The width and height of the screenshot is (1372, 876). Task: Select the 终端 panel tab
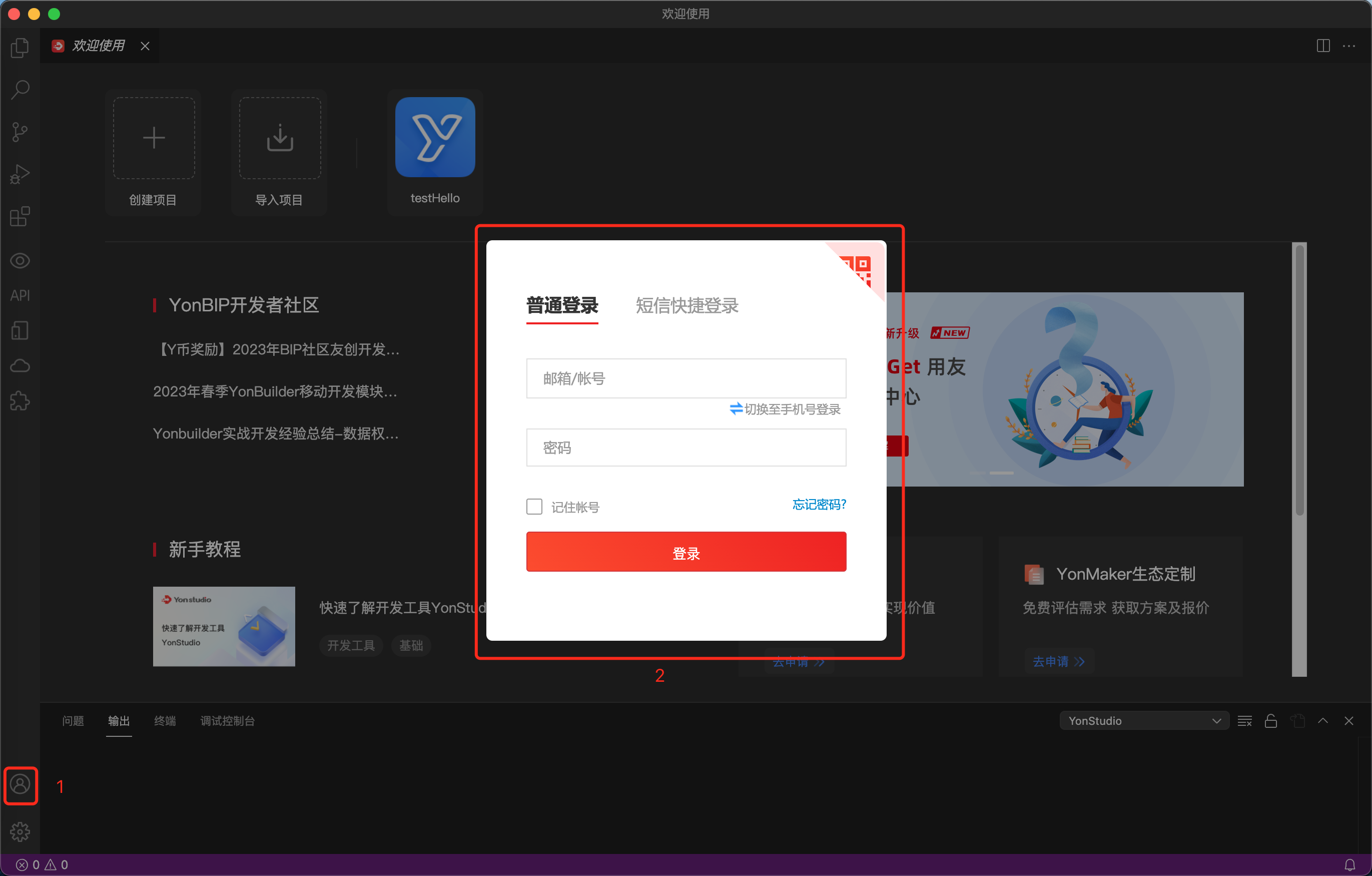(165, 721)
